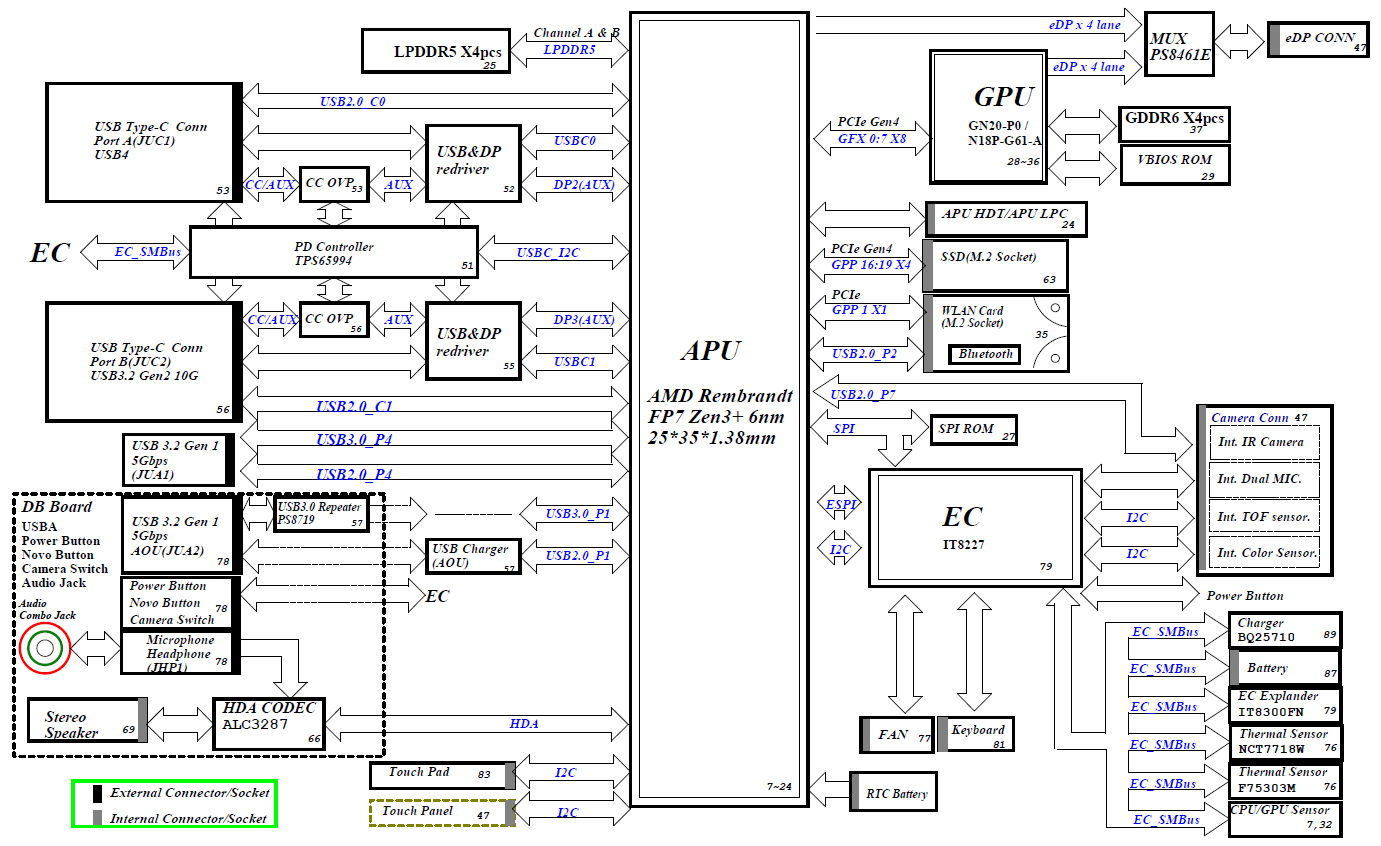1381x846 pixels.
Task: Click the PD Controller TPS65994 block
Action: click(x=333, y=252)
